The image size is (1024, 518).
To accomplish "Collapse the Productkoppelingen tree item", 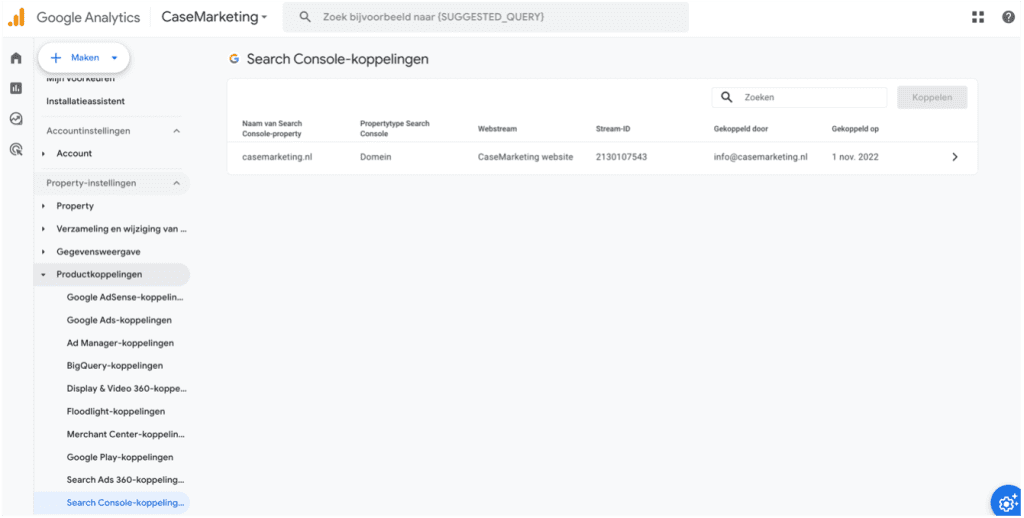I will tap(44, 275).
